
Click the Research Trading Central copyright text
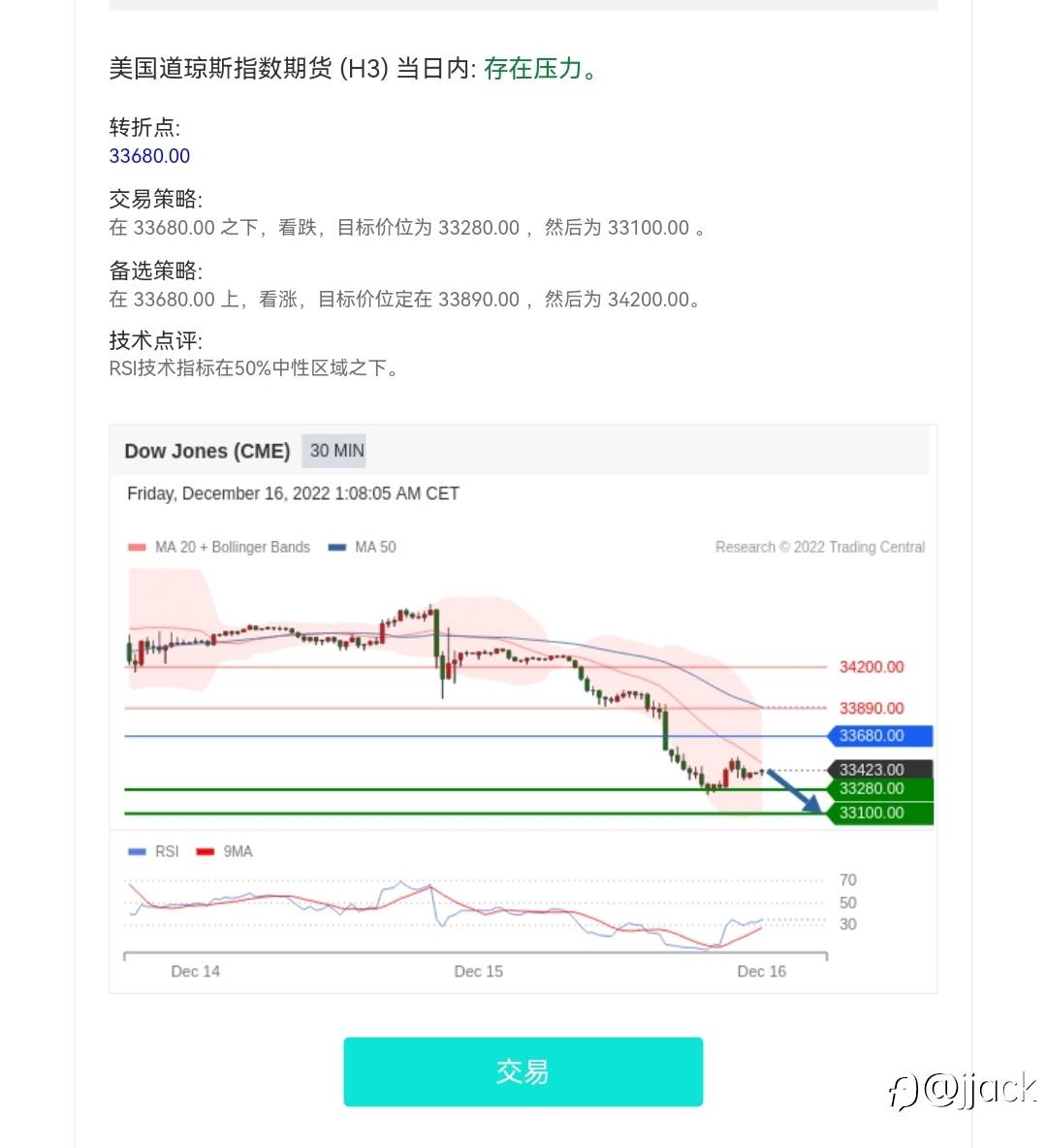click(820, 547)
